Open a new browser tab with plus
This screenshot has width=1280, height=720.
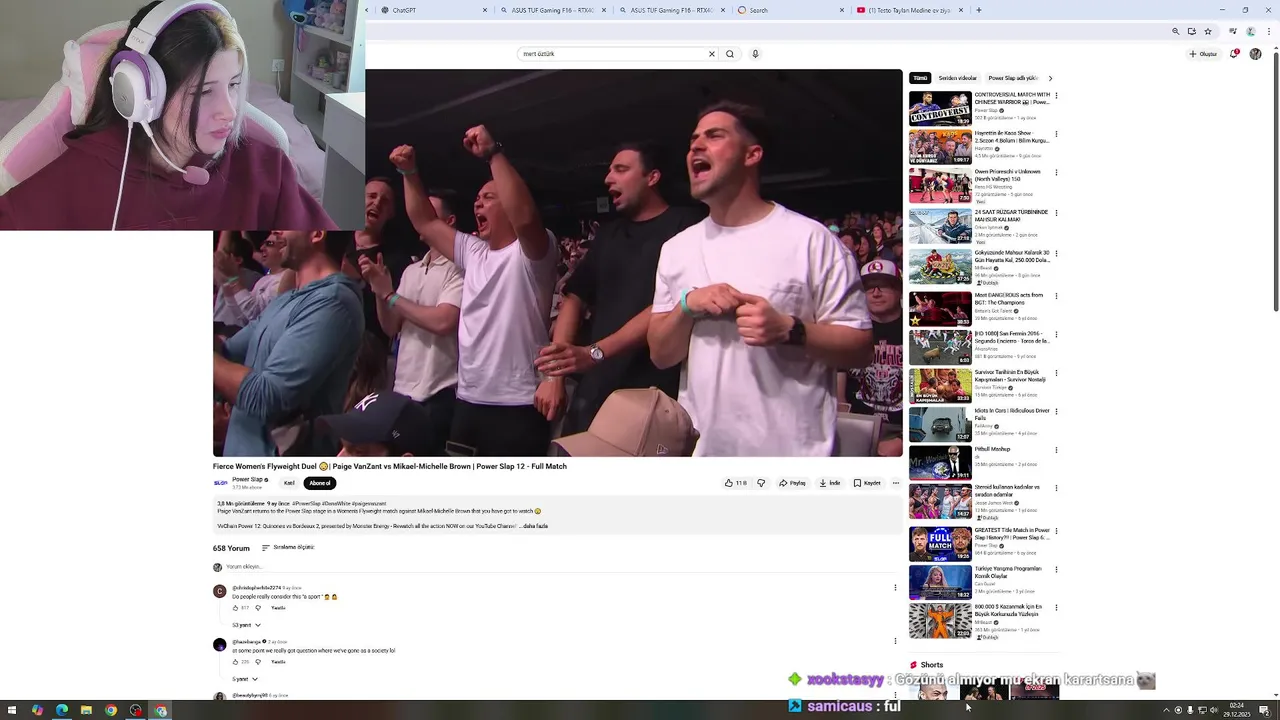tap(979, 10)
